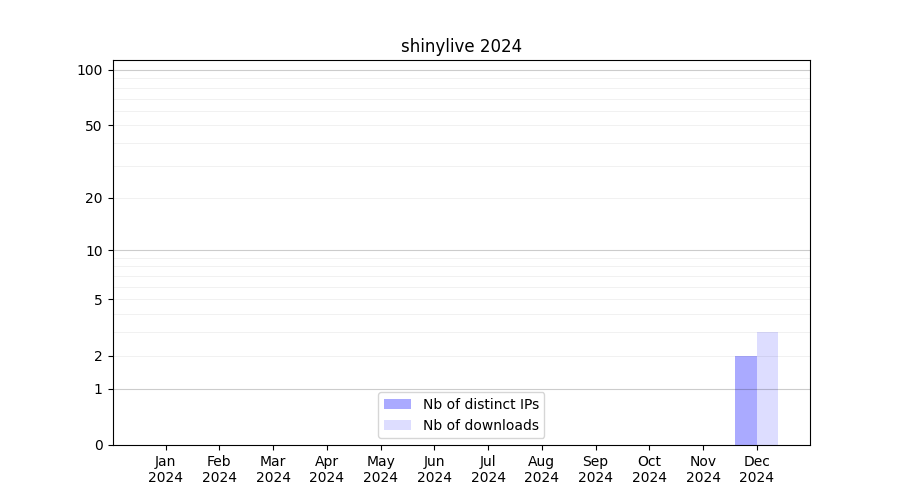Select the 'May 2024' x-axis label
900x500 pixels.
[381, 469]
